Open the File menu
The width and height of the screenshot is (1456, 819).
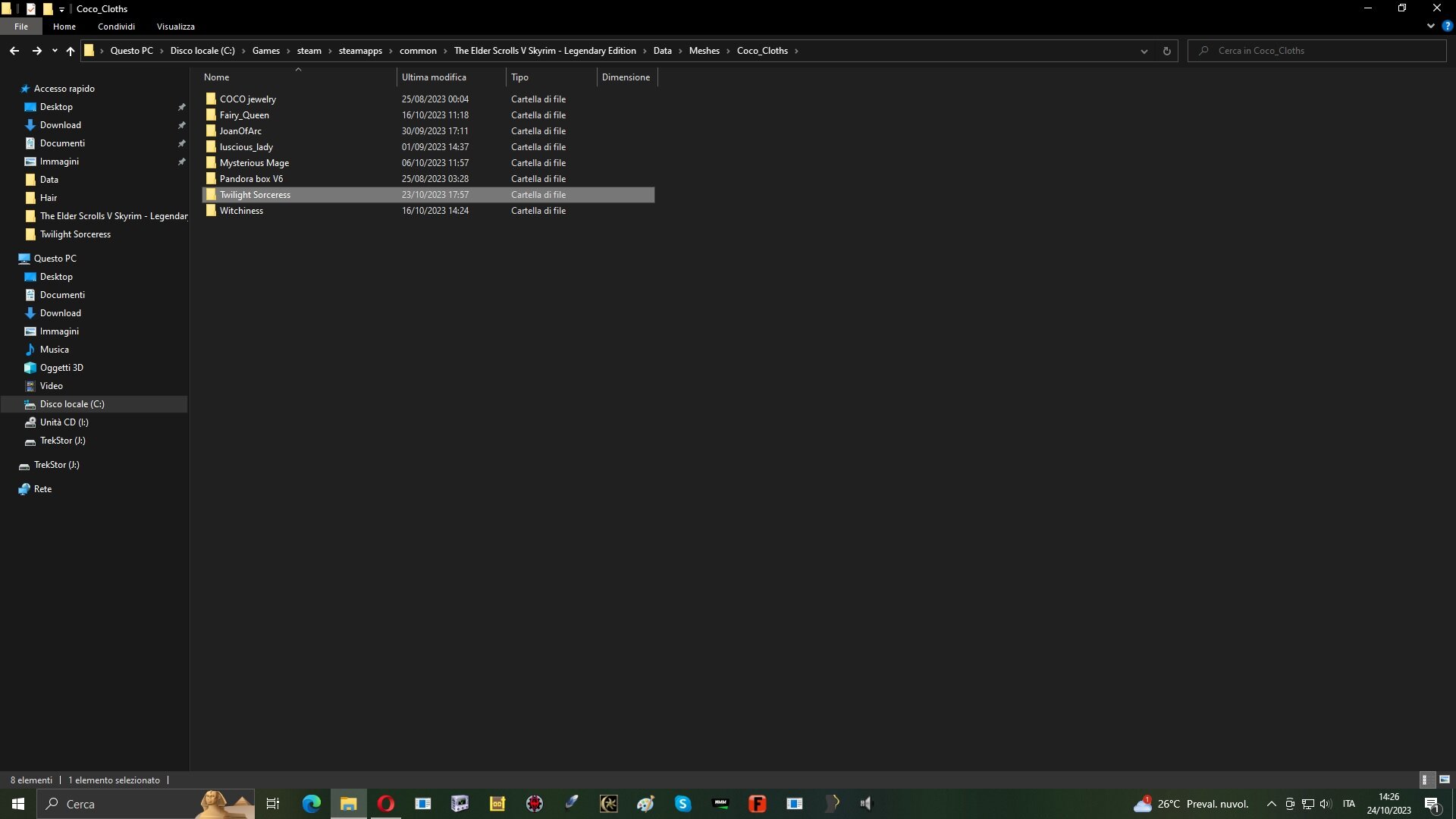point(20,26)
